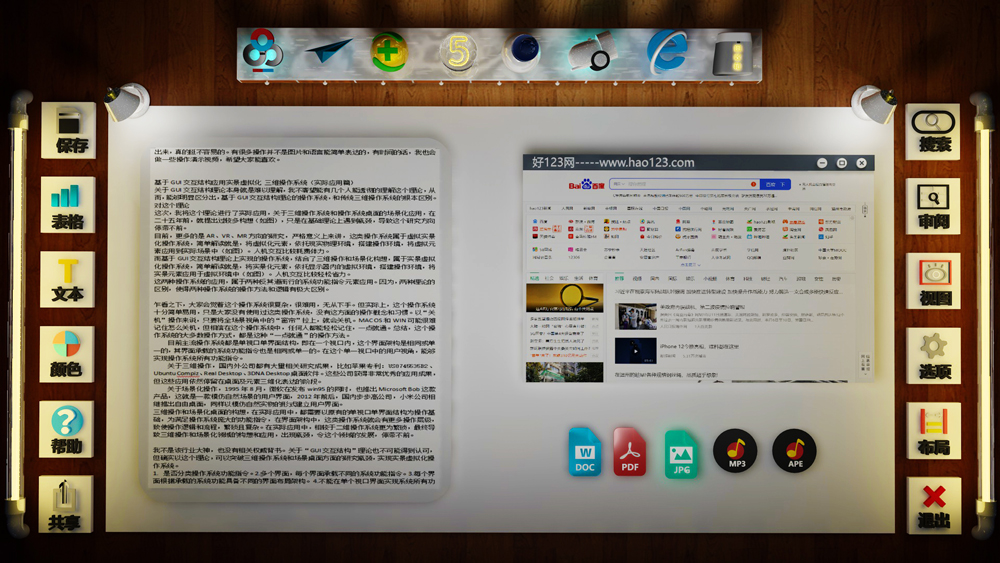Viewport: 1000px width, 563px height.
Task: Open the green plus shield icon in dock
Action: [389, 52]
